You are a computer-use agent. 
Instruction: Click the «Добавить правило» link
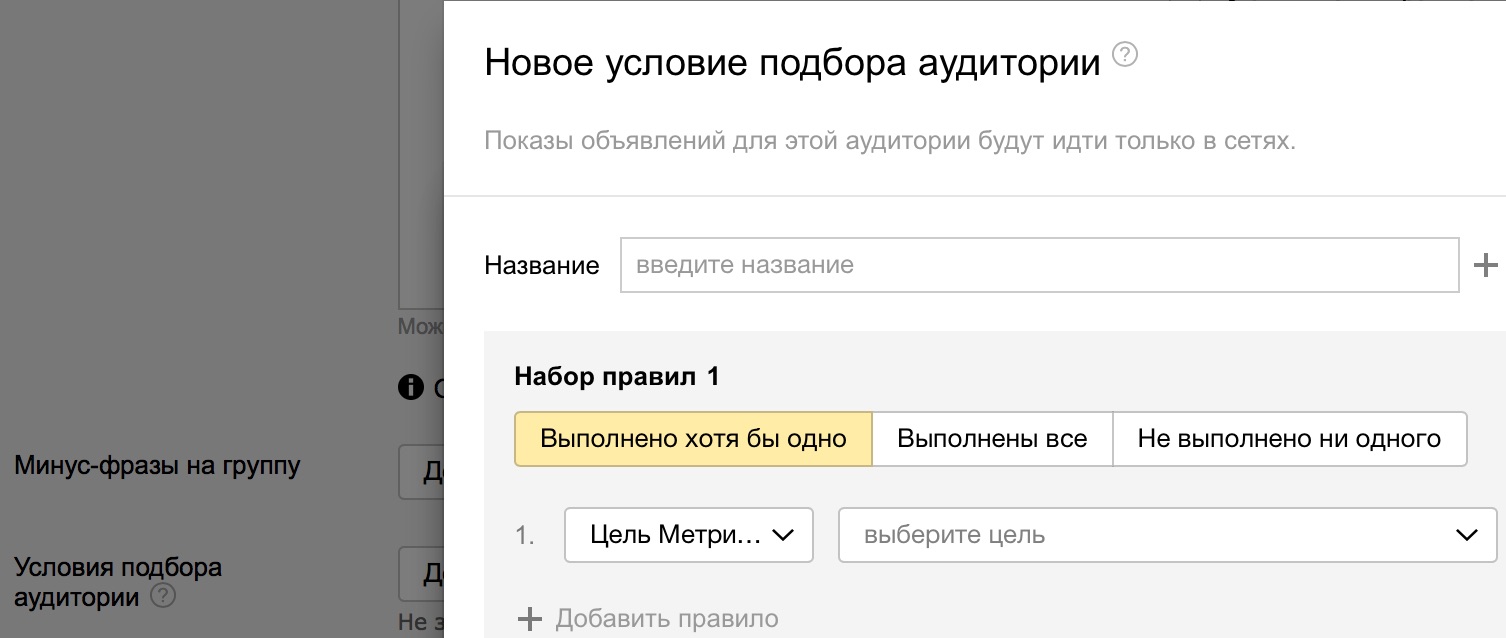(x=668, y=618)
